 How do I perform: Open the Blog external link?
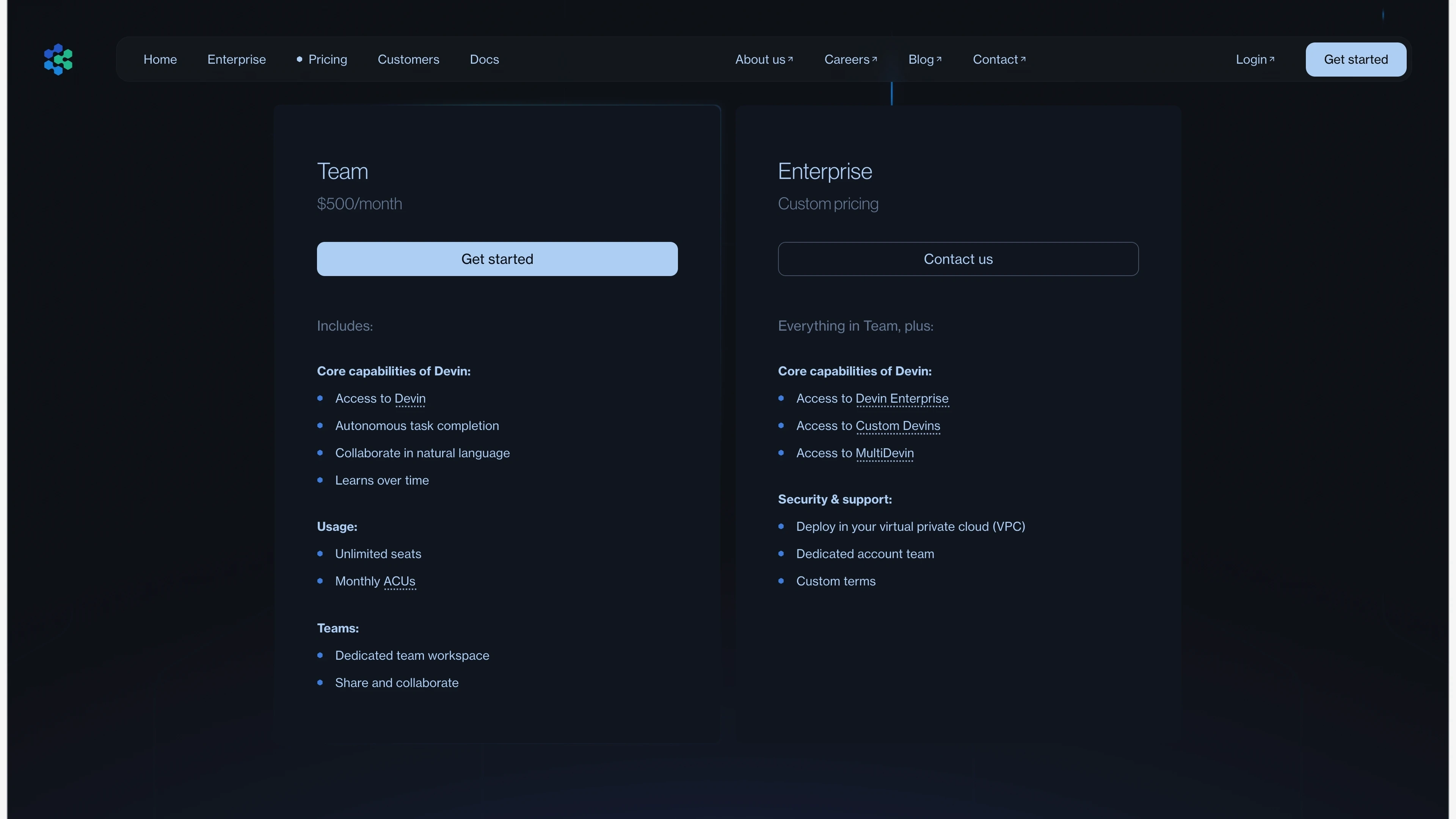click(924, 60)
